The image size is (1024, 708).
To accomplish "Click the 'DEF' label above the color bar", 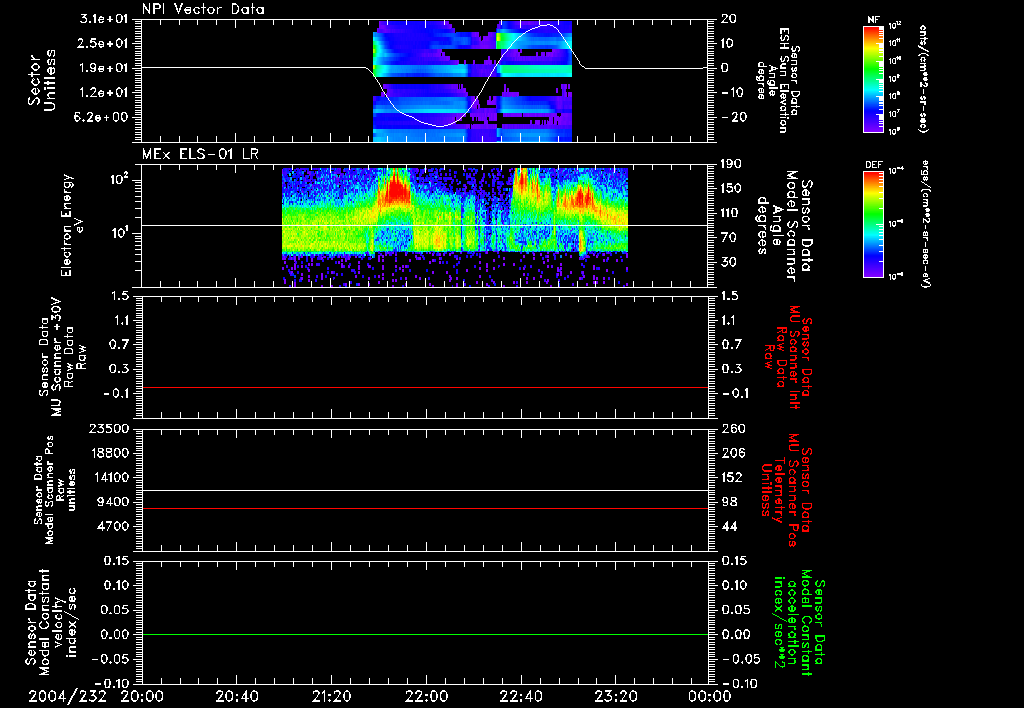I will click(874, 165).
